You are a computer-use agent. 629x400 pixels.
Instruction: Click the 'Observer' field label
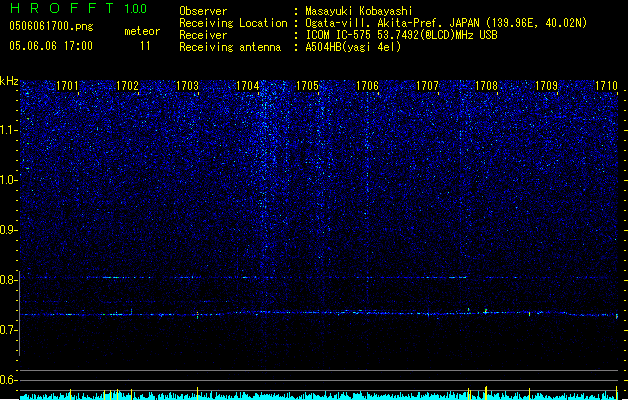(203, 11)
